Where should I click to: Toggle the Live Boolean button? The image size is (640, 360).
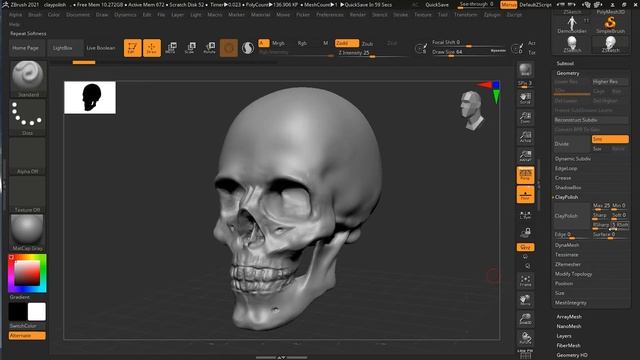(x=101, y=48)
